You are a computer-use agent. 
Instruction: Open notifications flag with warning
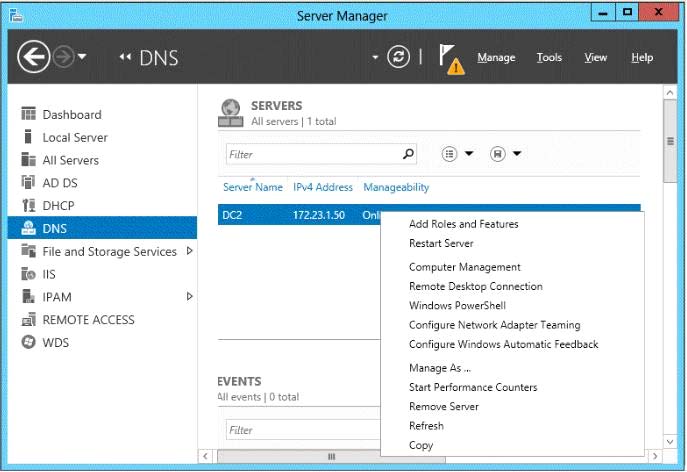pos(449,58)
